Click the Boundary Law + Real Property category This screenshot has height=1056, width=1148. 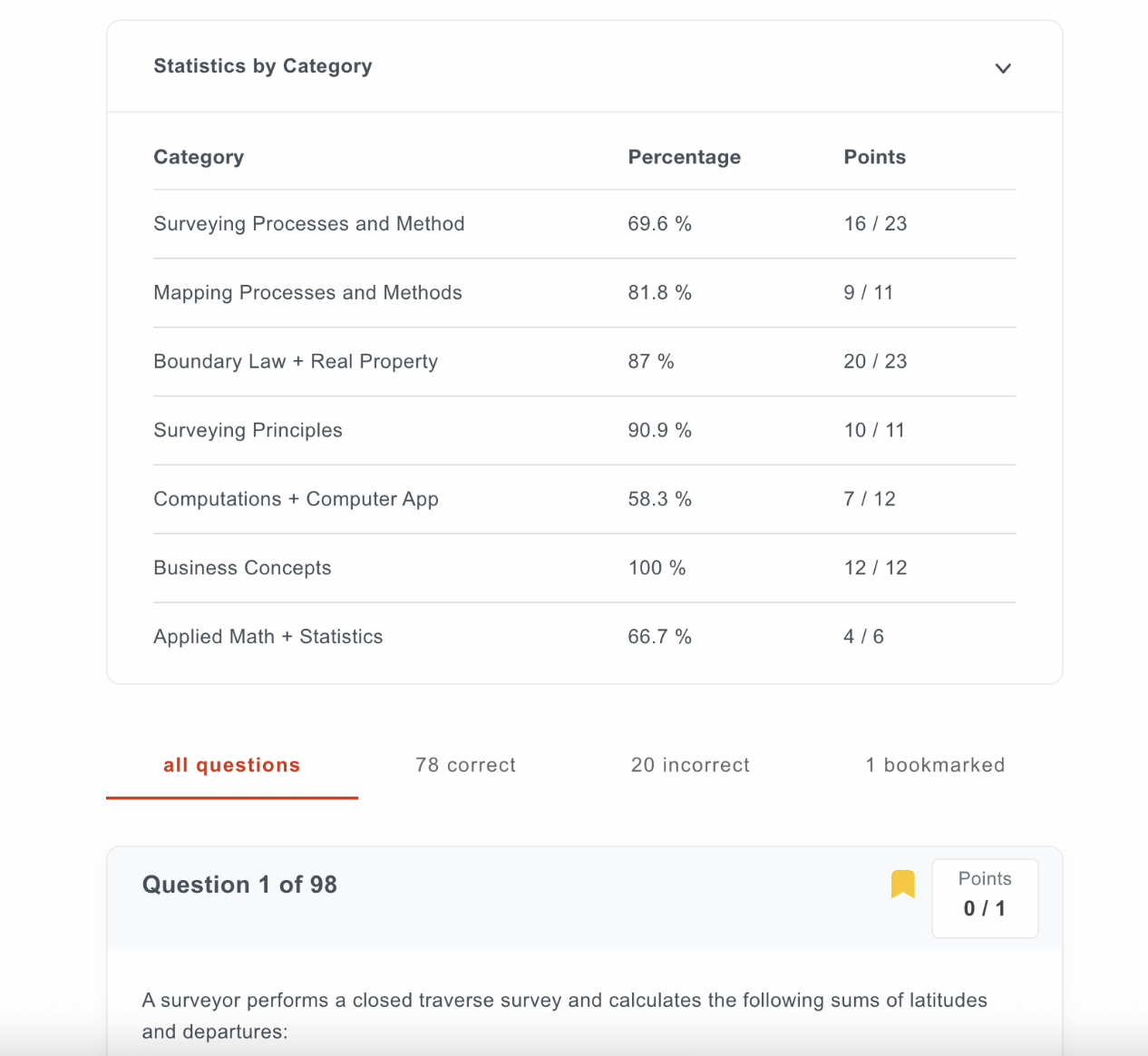[296, 361]
